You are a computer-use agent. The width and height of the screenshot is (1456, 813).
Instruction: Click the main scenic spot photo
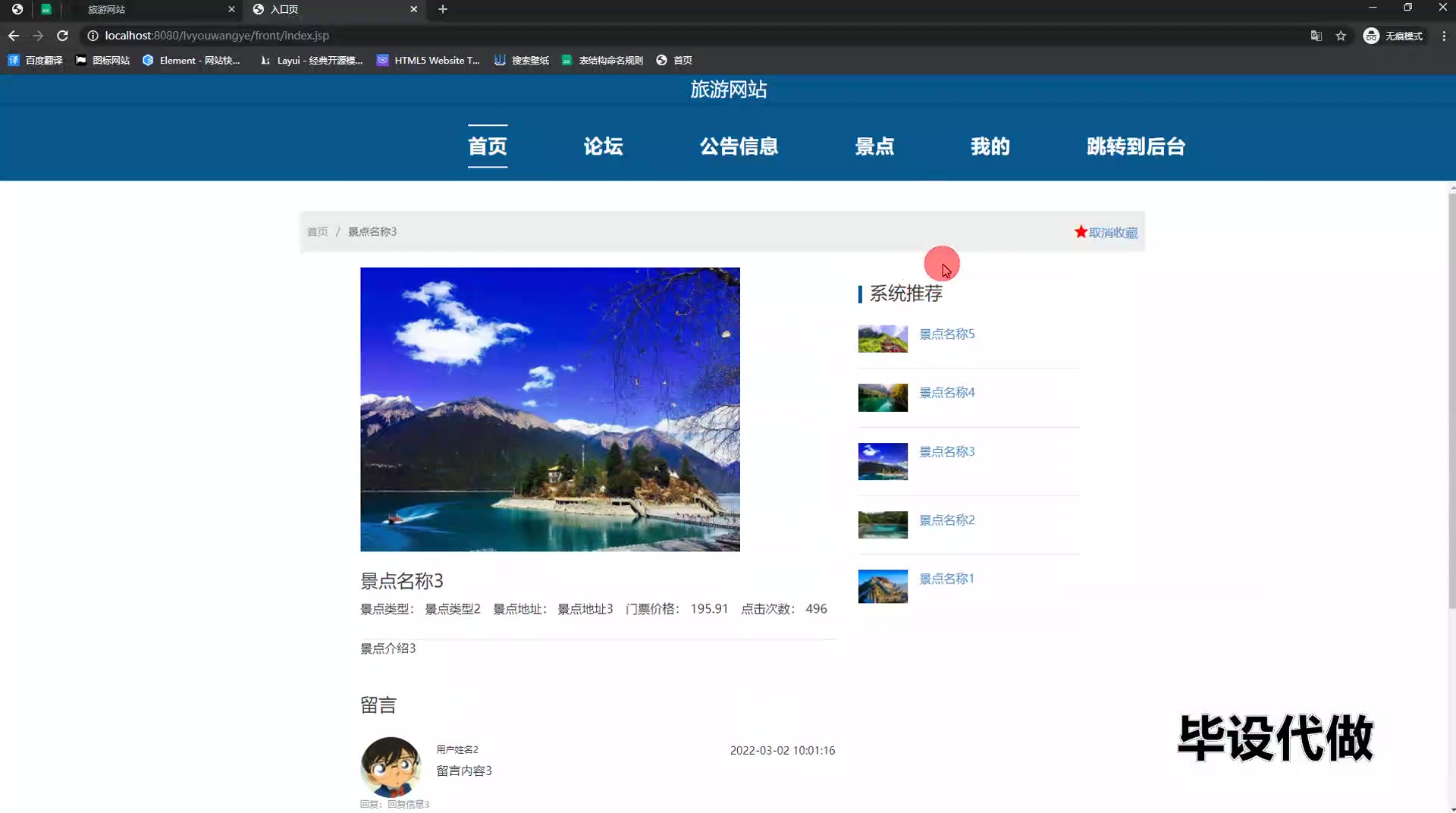pos(550,409)
